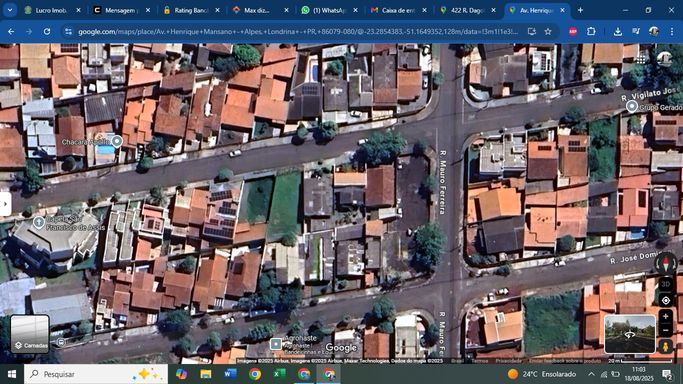Open the browser tab search dropdown
This screenshot has width=683, height=384.
click(10, 10)
